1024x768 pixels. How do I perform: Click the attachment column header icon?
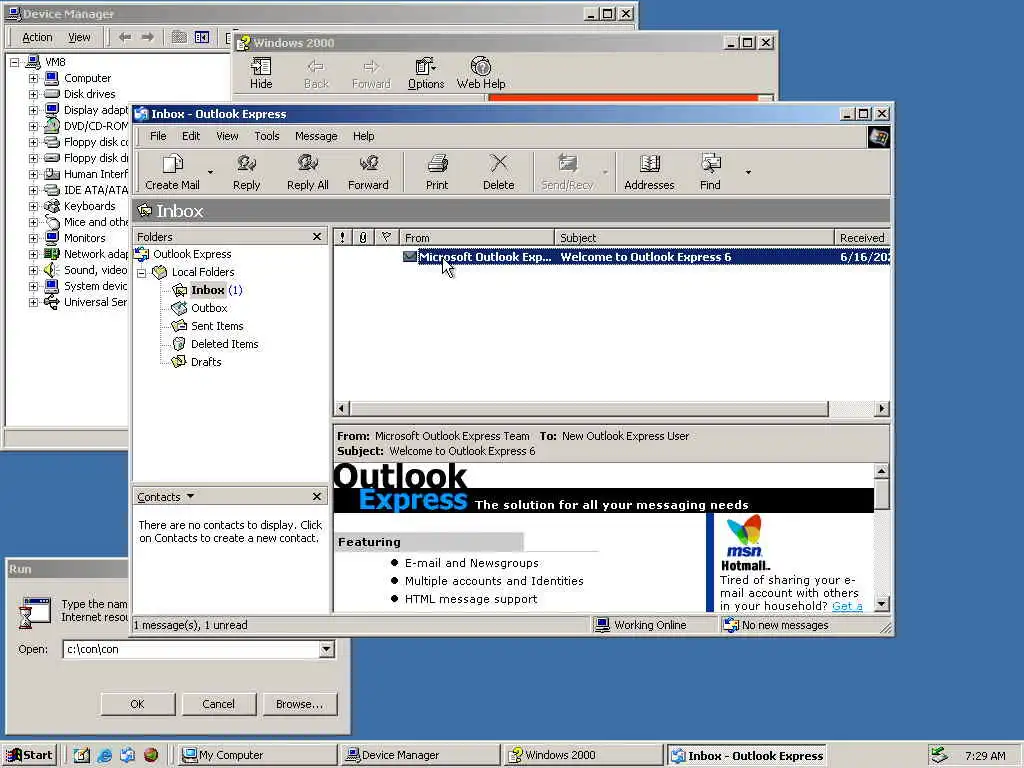point(363,238)
